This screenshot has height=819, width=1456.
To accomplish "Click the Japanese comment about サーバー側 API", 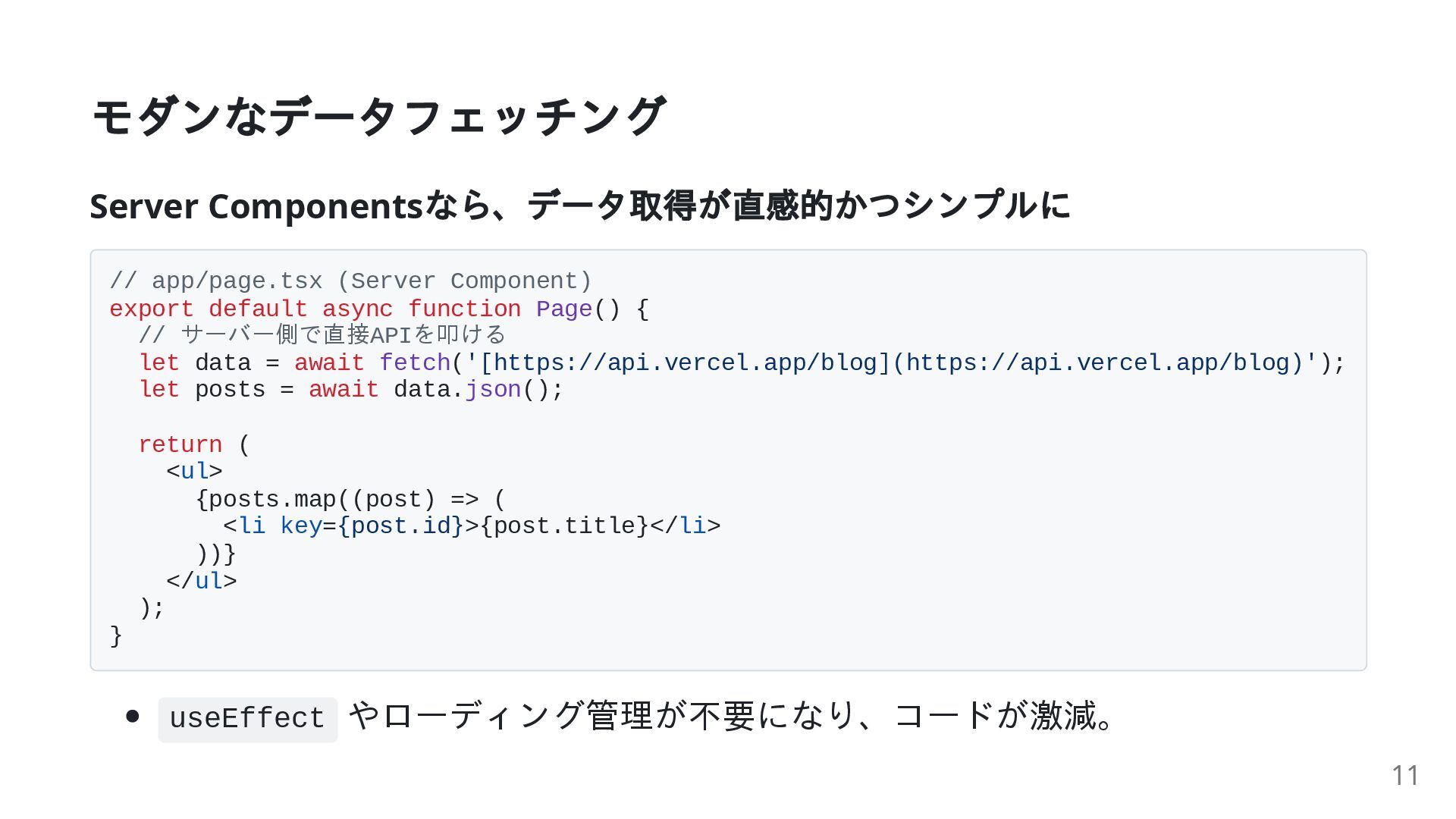I will coord(322,335).
